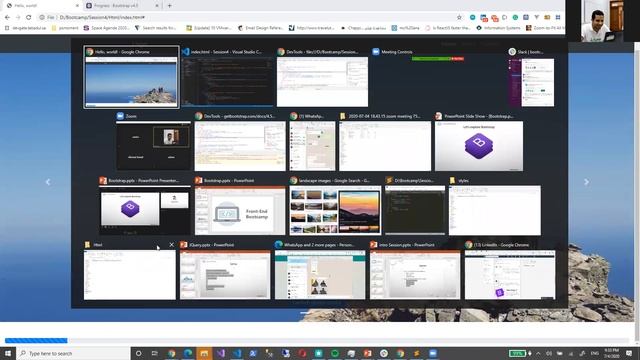This screenshot has height=360, width=640.
Task: Close the Progress Bootstrap browser tab
Action: 157,6
